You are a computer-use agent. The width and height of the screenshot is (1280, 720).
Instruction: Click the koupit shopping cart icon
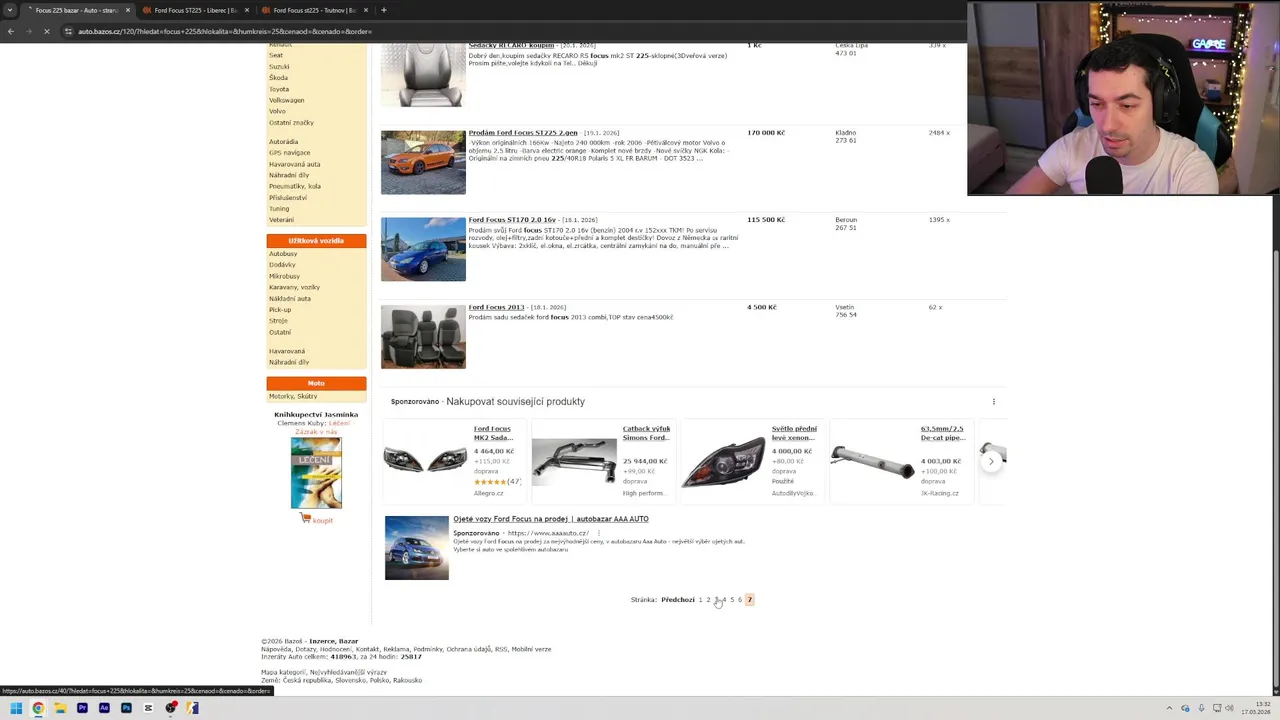305,518
